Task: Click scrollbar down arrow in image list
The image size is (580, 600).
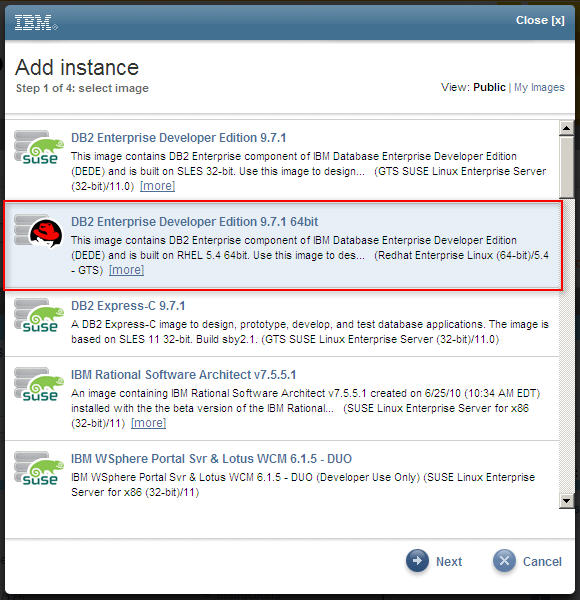Action: point(566,501)
